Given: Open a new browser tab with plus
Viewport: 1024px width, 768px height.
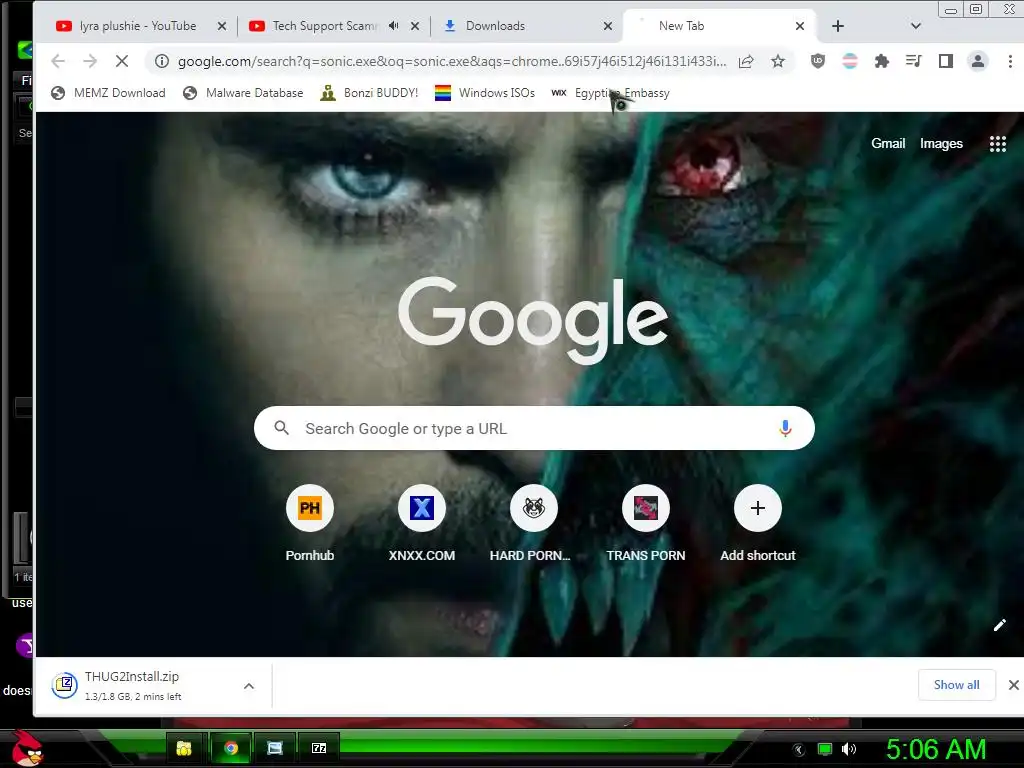Looking at the screenshot, I should click(838, 26).
